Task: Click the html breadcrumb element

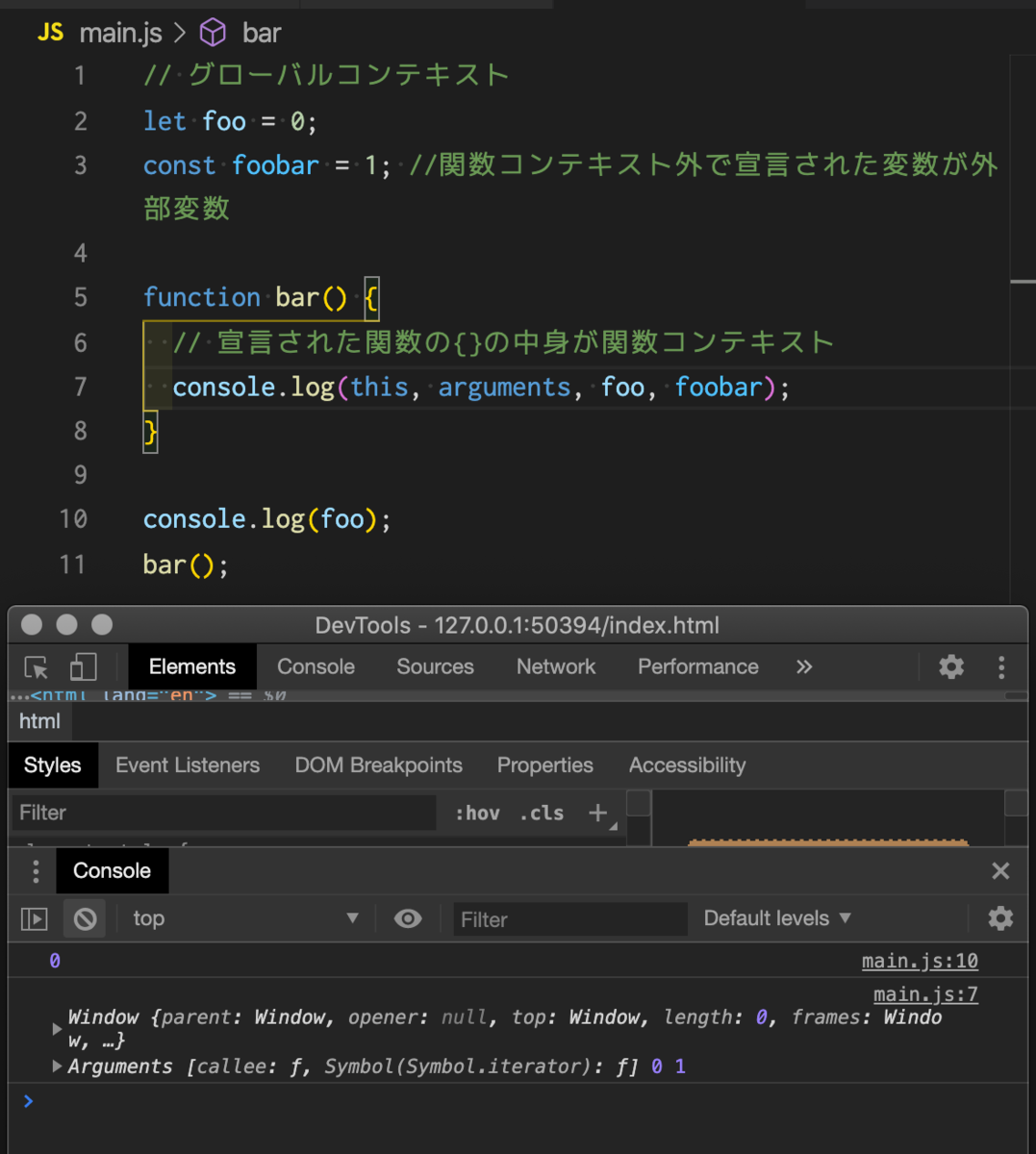Action: pyautogui.click(x=39, y=721)
